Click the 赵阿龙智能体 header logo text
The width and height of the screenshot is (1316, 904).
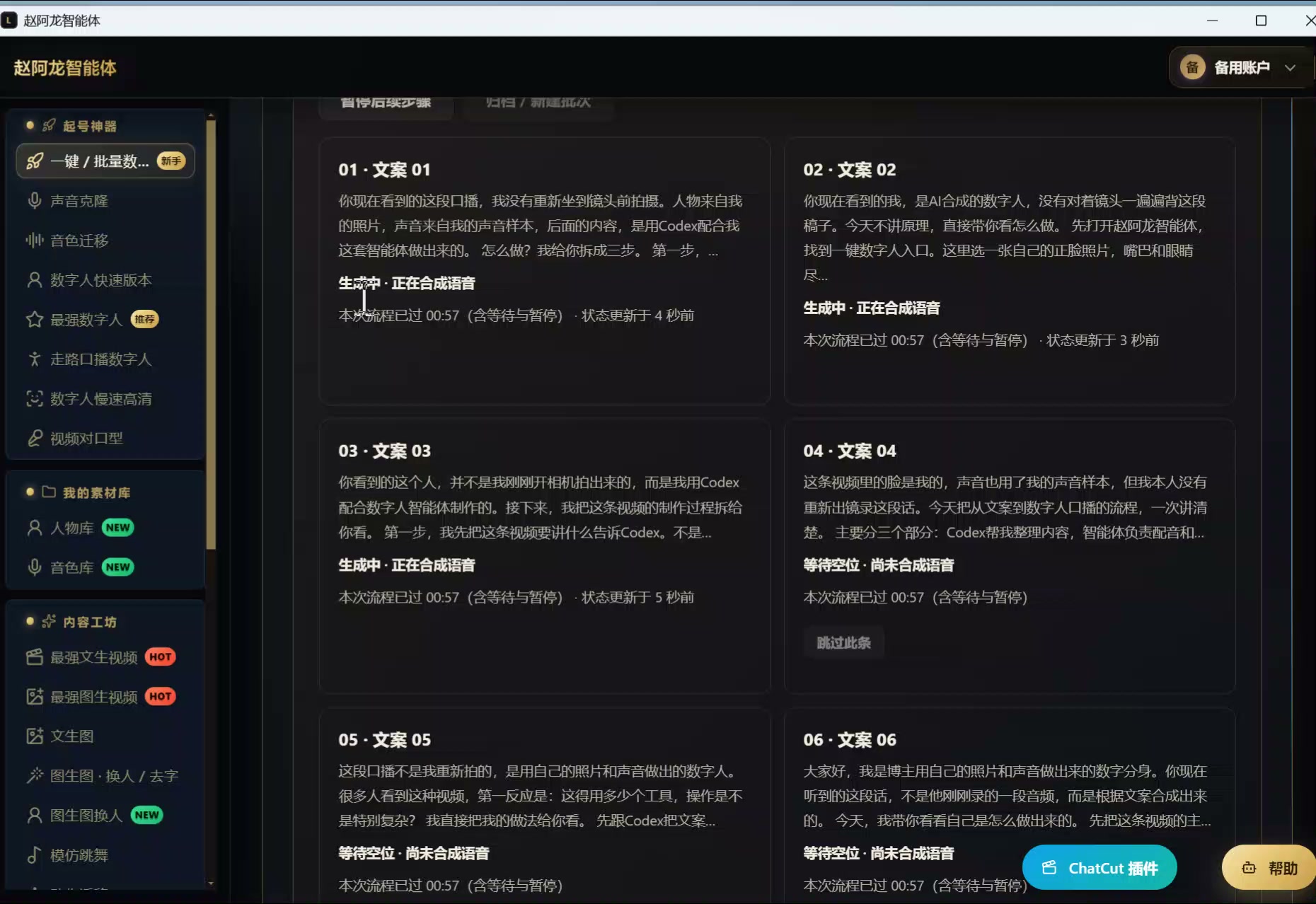point(65,68)
